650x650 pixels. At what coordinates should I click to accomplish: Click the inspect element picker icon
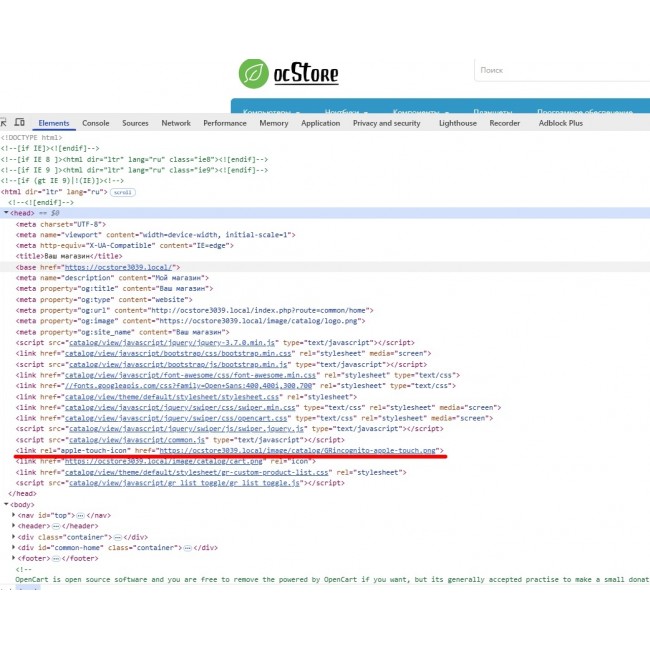5,123
